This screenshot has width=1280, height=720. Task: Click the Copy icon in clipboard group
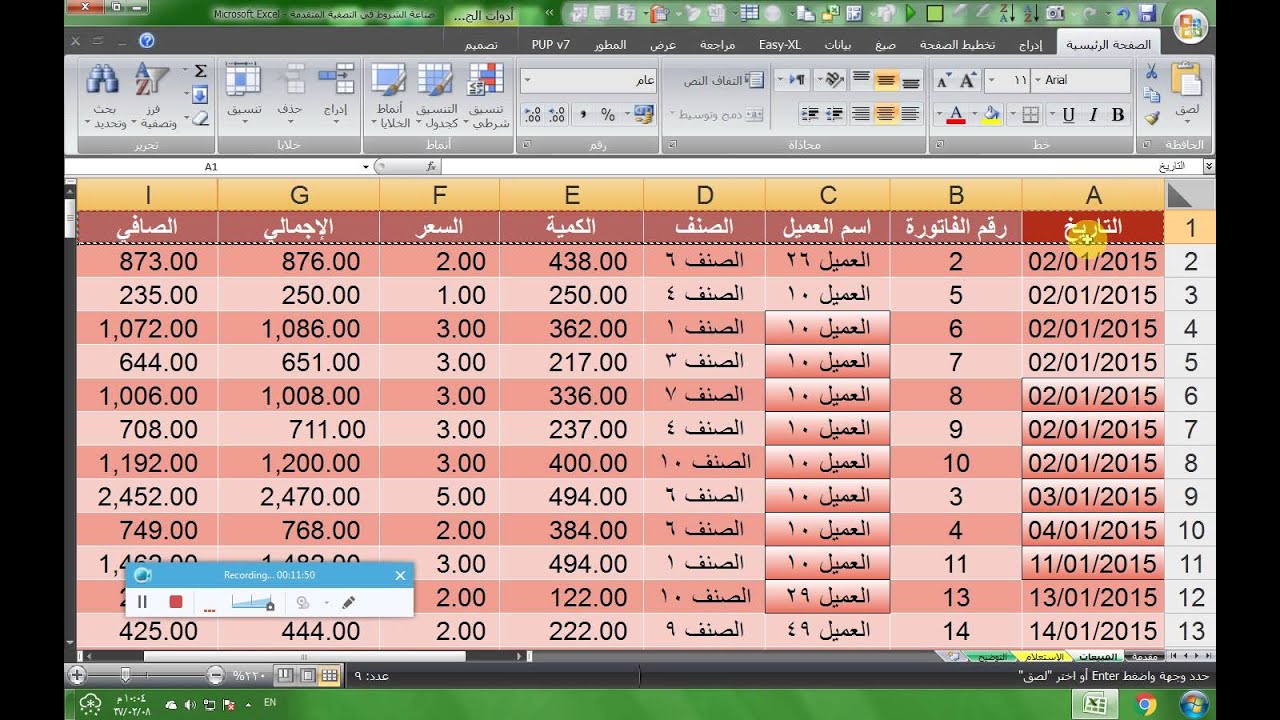1151,95
